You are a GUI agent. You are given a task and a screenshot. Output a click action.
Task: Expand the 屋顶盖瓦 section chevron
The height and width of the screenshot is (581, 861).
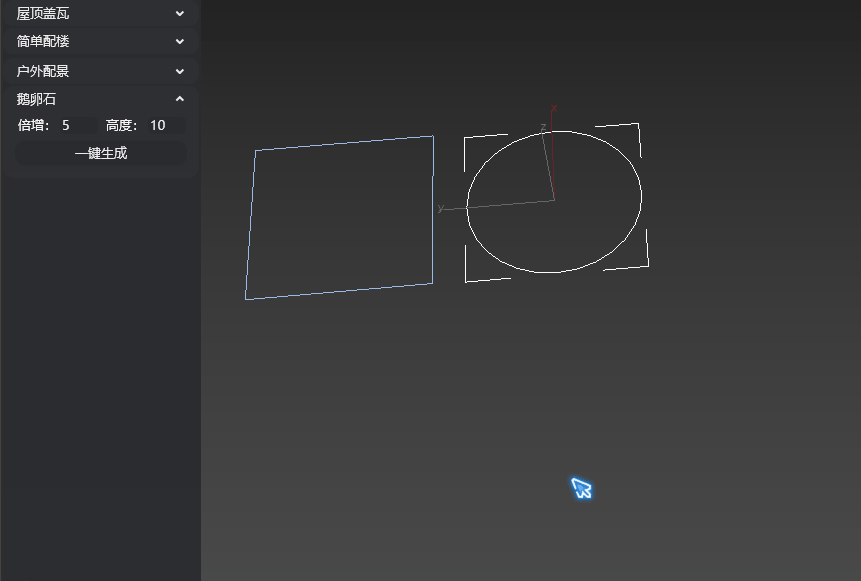click(180, 13)
